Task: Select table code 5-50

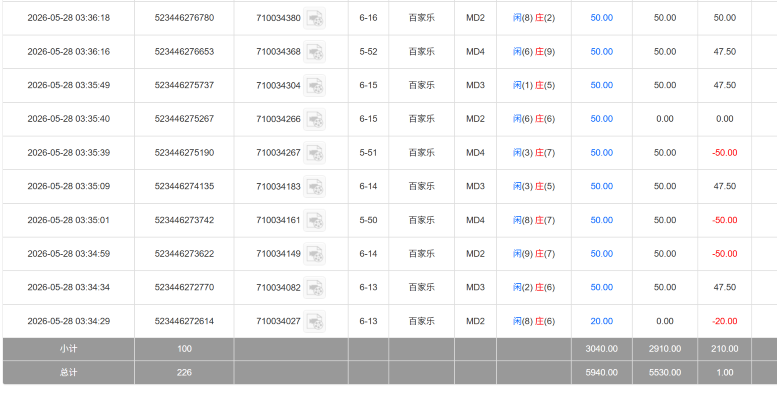Action: (368, 220)
